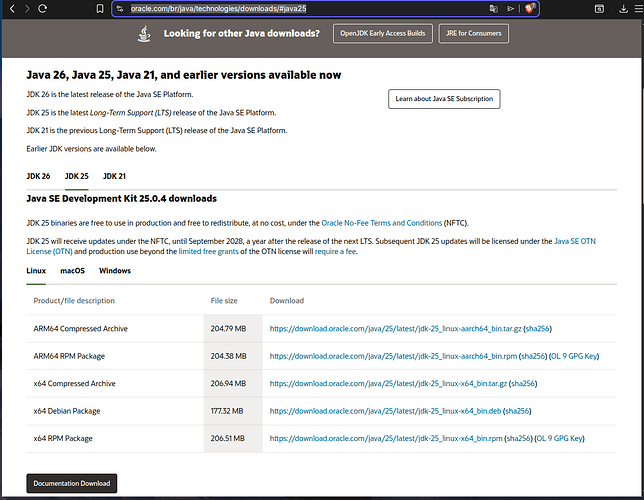Click the ARM64 Compressed Archive row label
This screenshot has height=500, width=644.
[x=80, y=329]
